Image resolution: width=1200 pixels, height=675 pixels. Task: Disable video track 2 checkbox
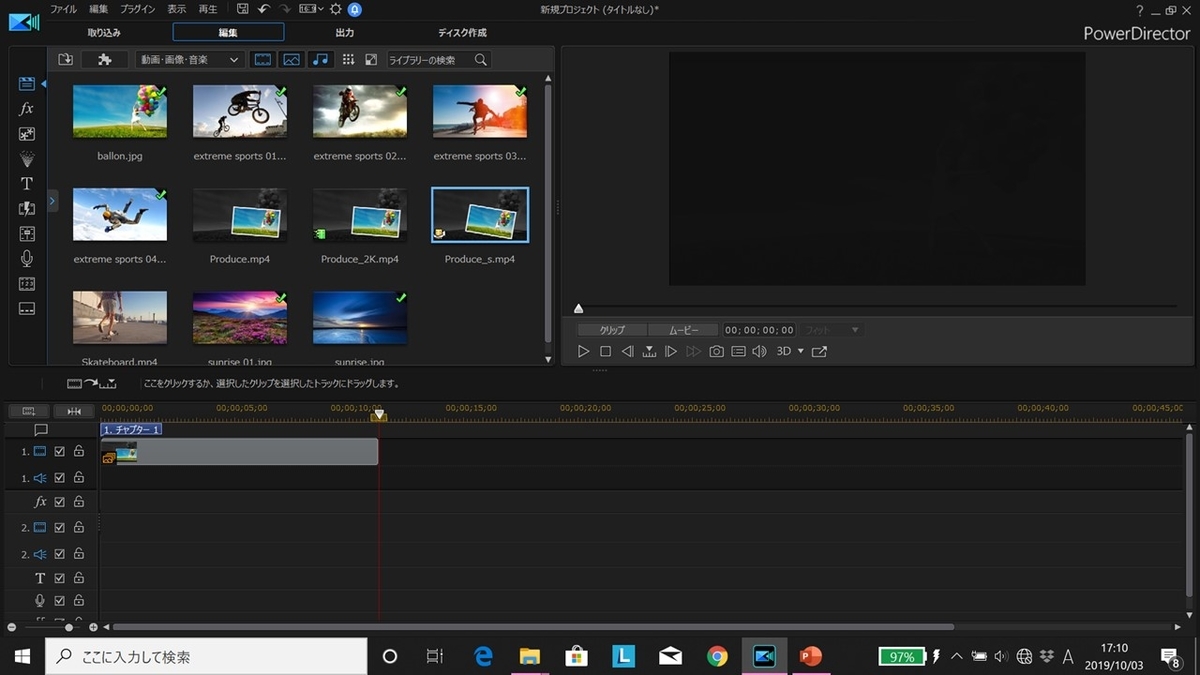pos(59,527)
